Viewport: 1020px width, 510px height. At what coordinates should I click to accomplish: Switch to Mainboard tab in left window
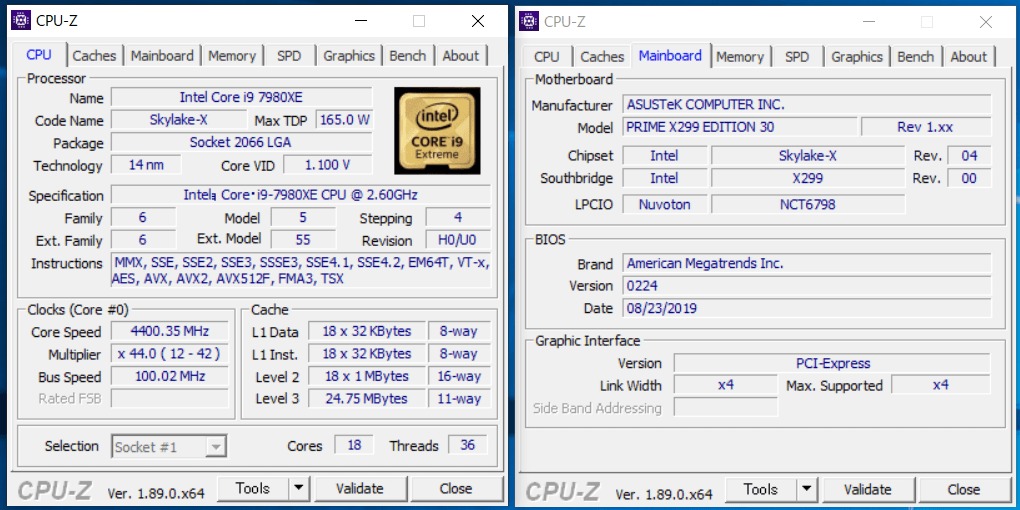(x=162, y=56)
